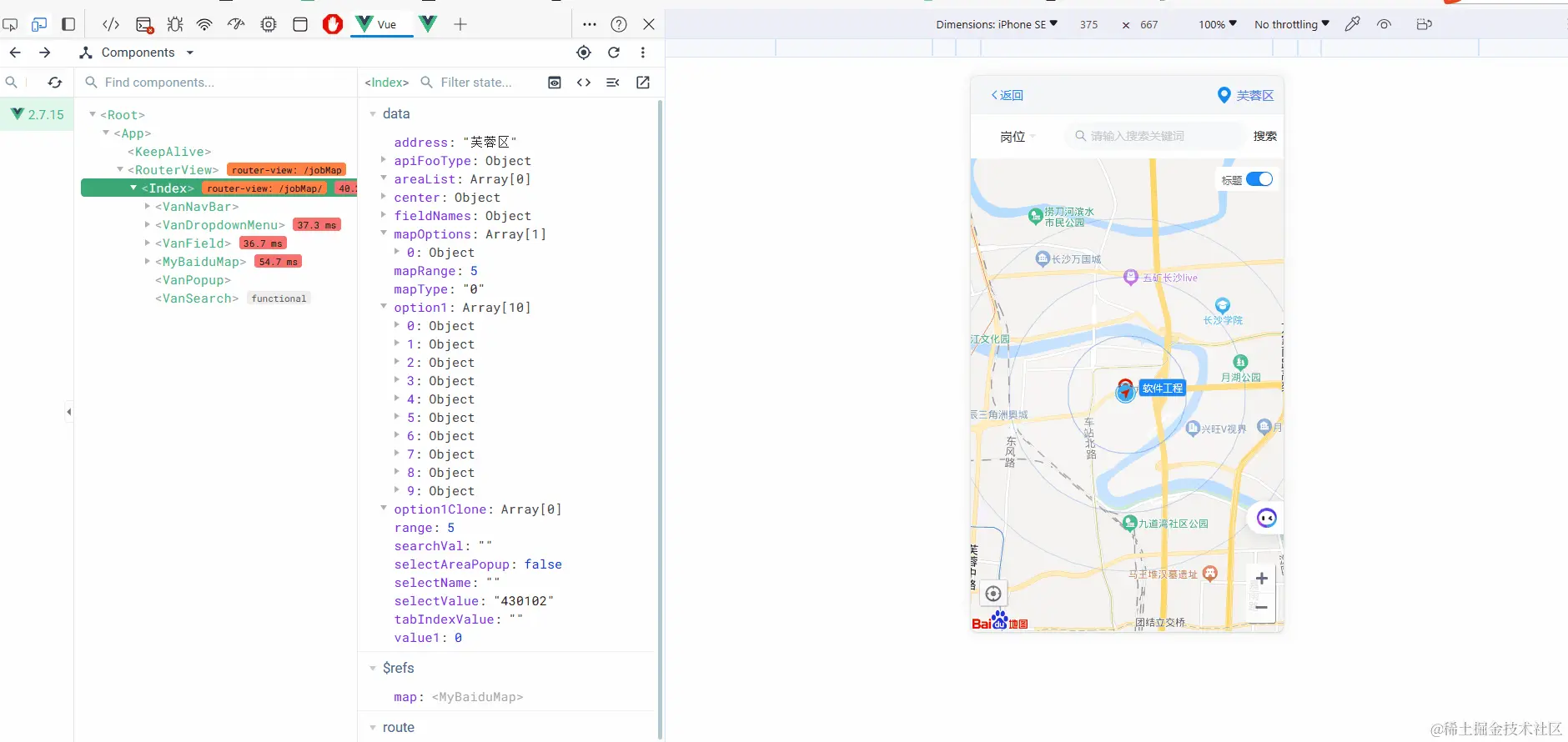Open the second Vue logo tab
The height and width of the screenshot is (742, 1568).
coord(428,24)
